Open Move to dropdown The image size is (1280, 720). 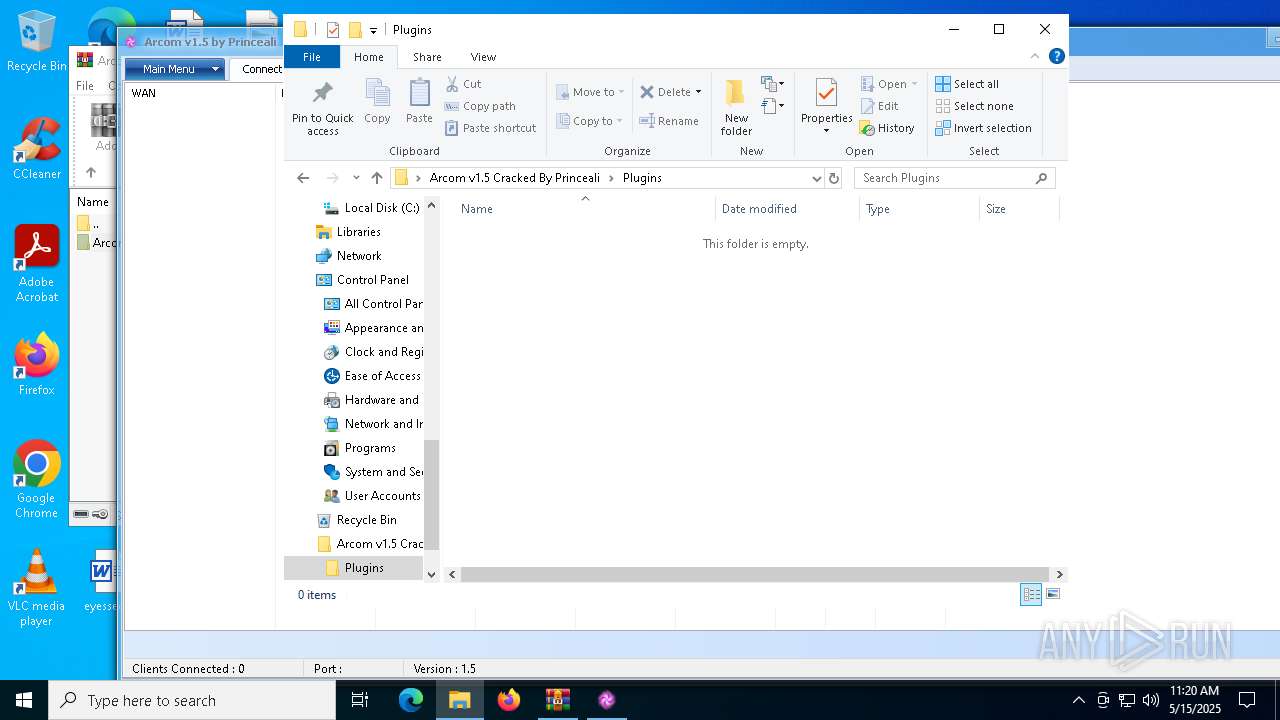coord(590,92)
